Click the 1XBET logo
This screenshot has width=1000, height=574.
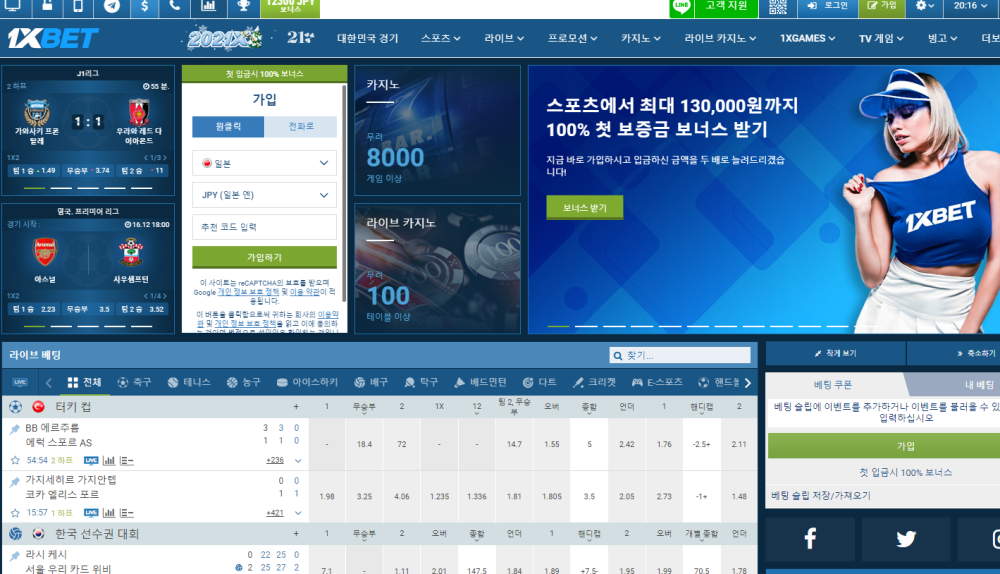click(53, 39)
